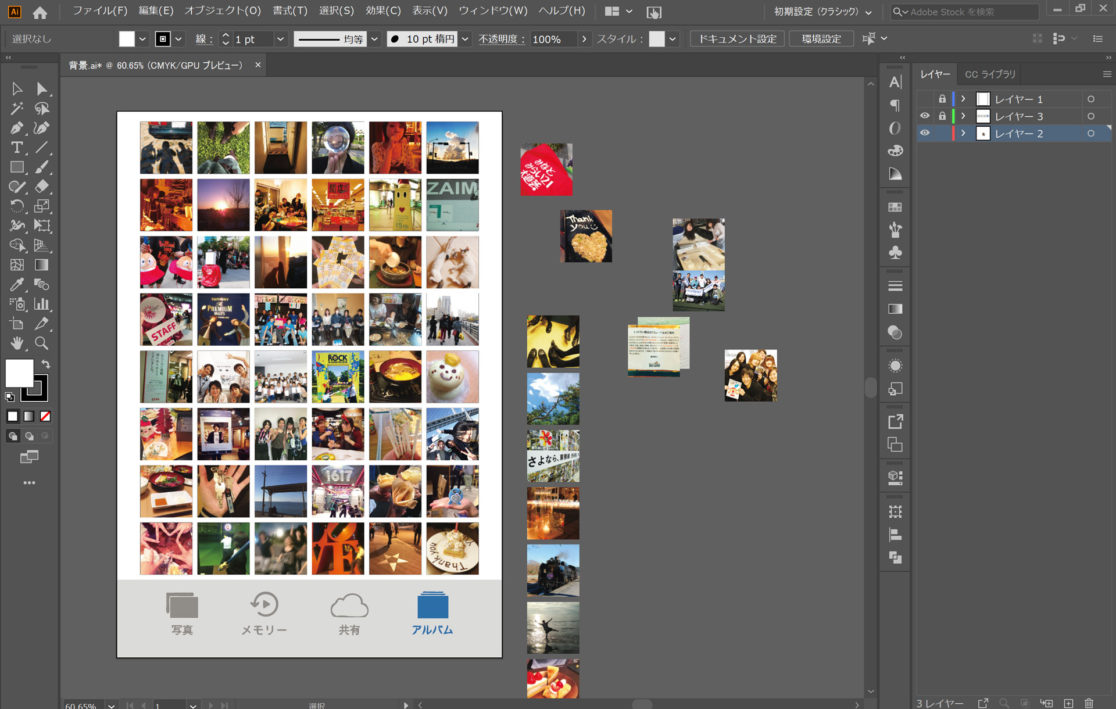
Task: Hide レイヤー 2 using its eye icon
Action: click(x=925, y=133)
